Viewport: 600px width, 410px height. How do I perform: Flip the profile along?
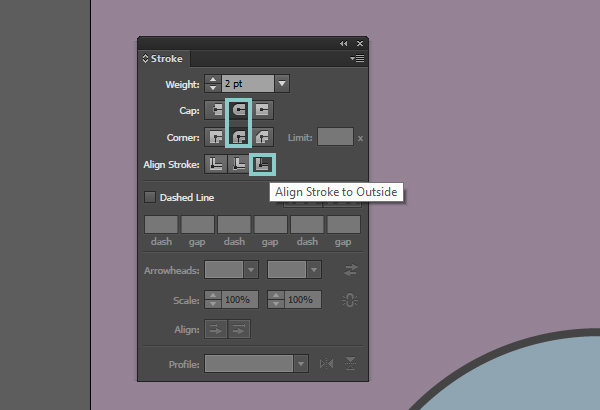[x=326, y=364]
